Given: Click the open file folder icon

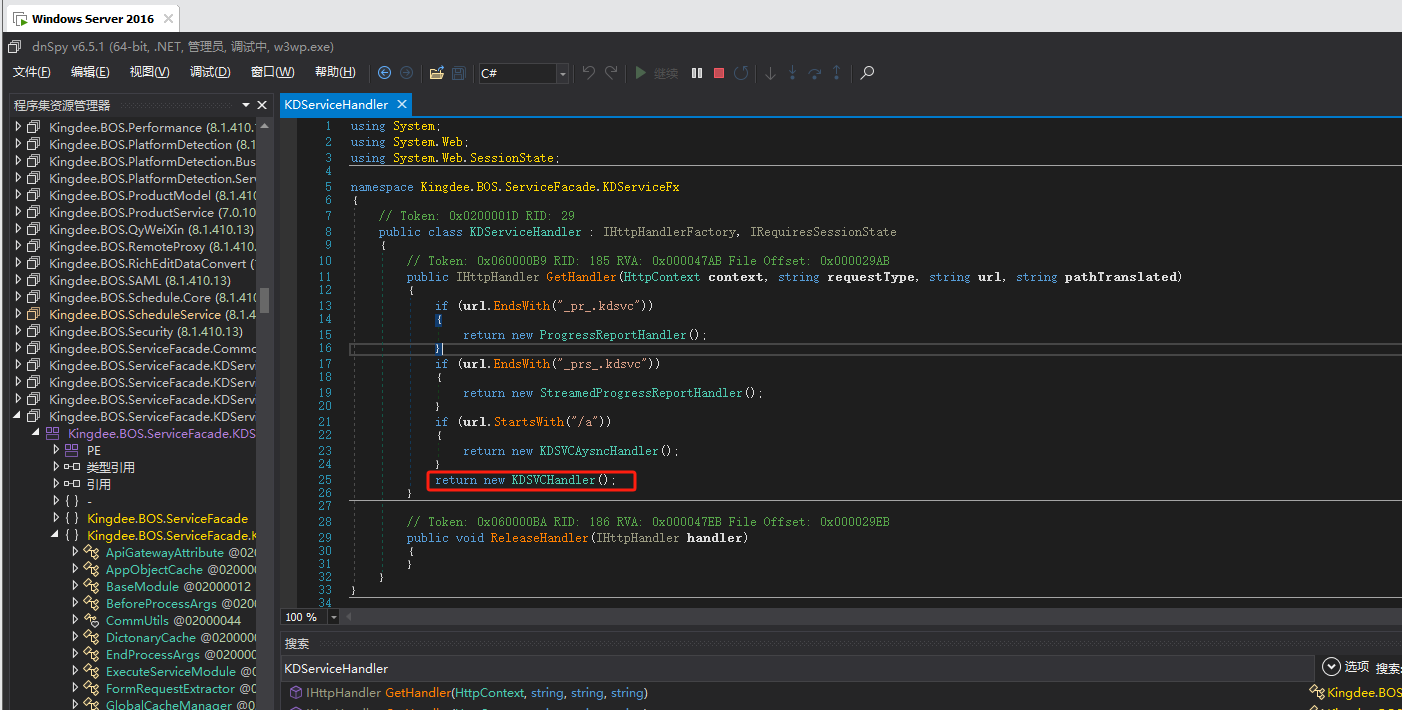Looking at the screenshot, I should 437,73.
